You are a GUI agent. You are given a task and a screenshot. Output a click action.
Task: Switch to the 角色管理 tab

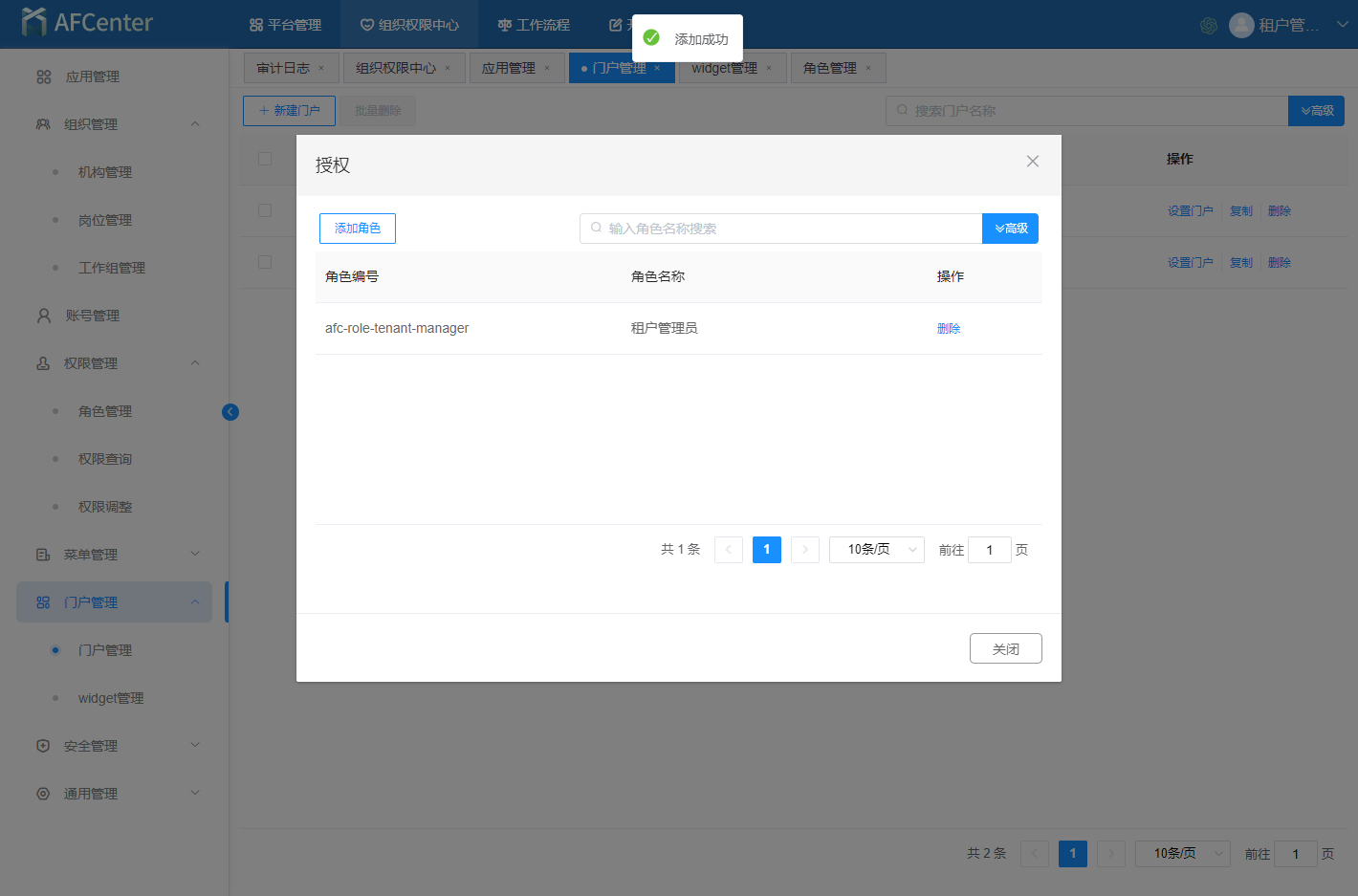coord(830,68)
